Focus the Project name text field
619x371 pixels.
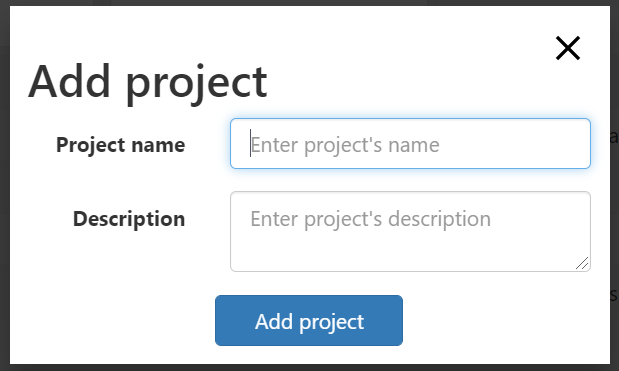[410, 144]
